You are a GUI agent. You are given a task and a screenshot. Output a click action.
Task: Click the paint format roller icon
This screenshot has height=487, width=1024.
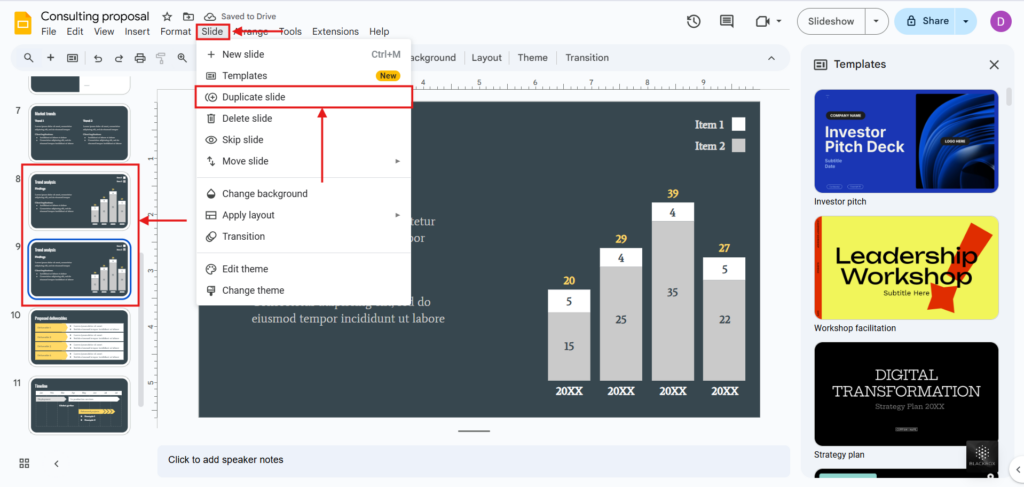tap(161, 58)
